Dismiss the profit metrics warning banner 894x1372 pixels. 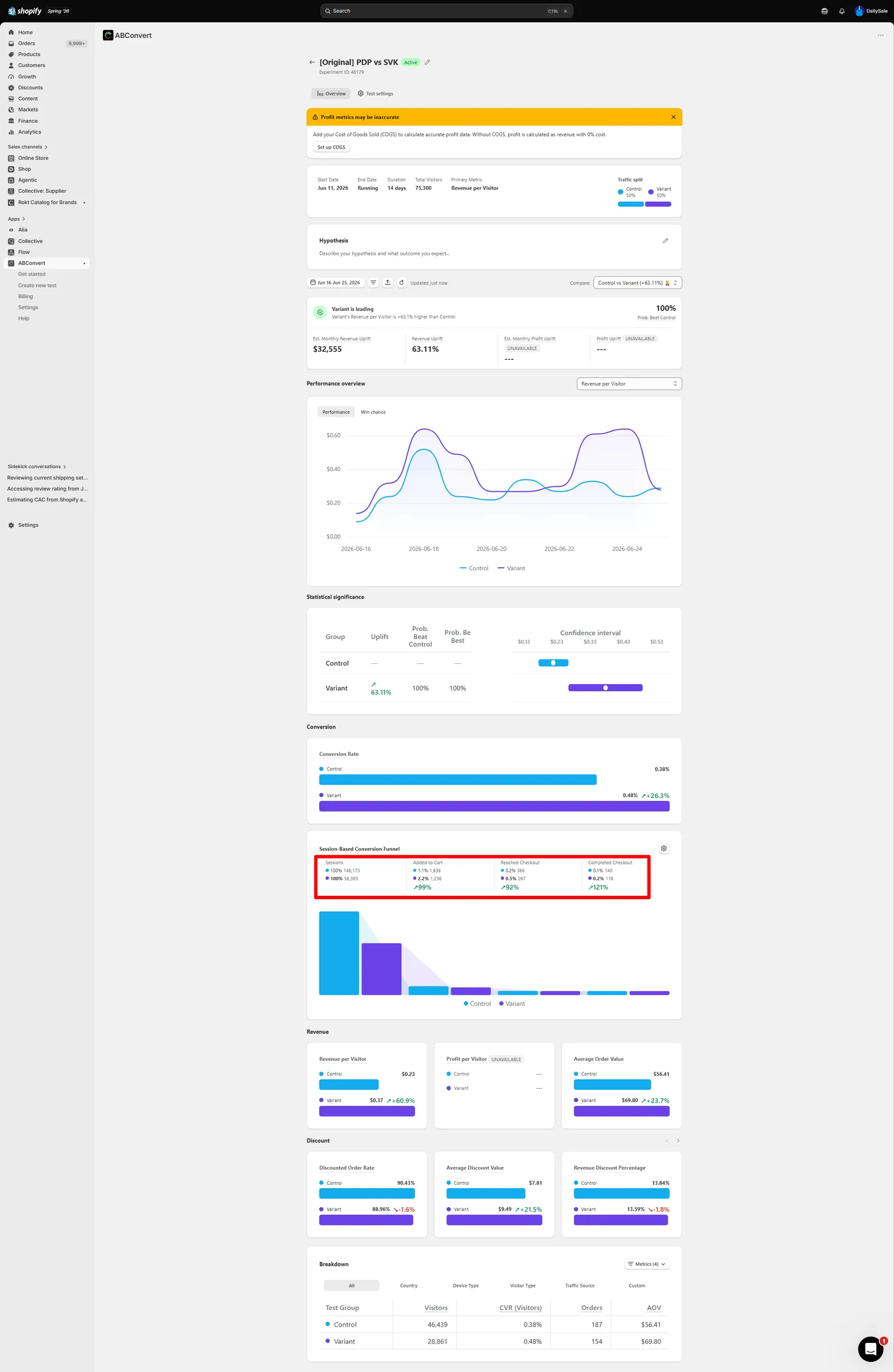[673, 117]
